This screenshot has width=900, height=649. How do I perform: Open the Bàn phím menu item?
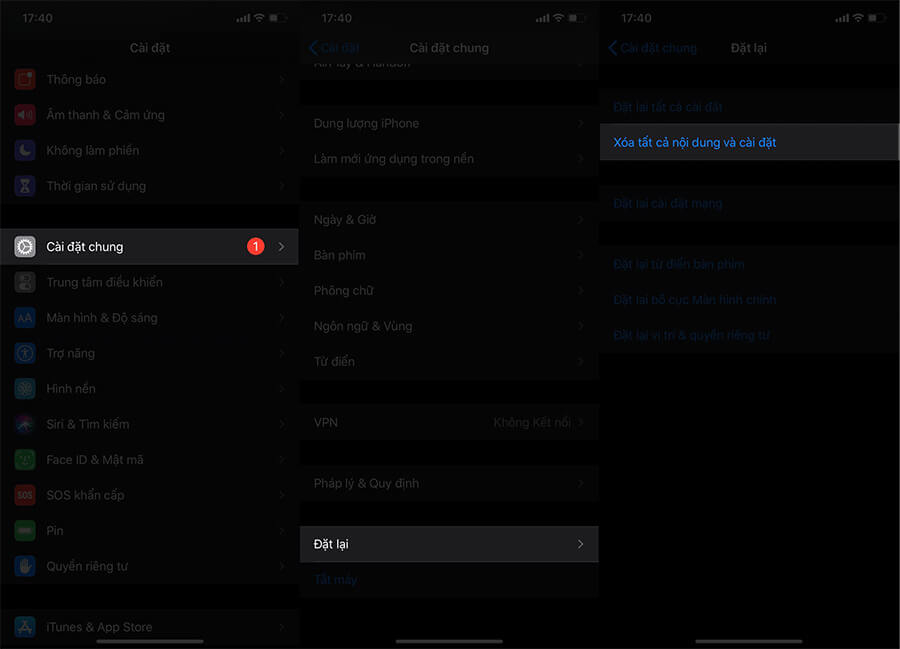coord(340,256)
